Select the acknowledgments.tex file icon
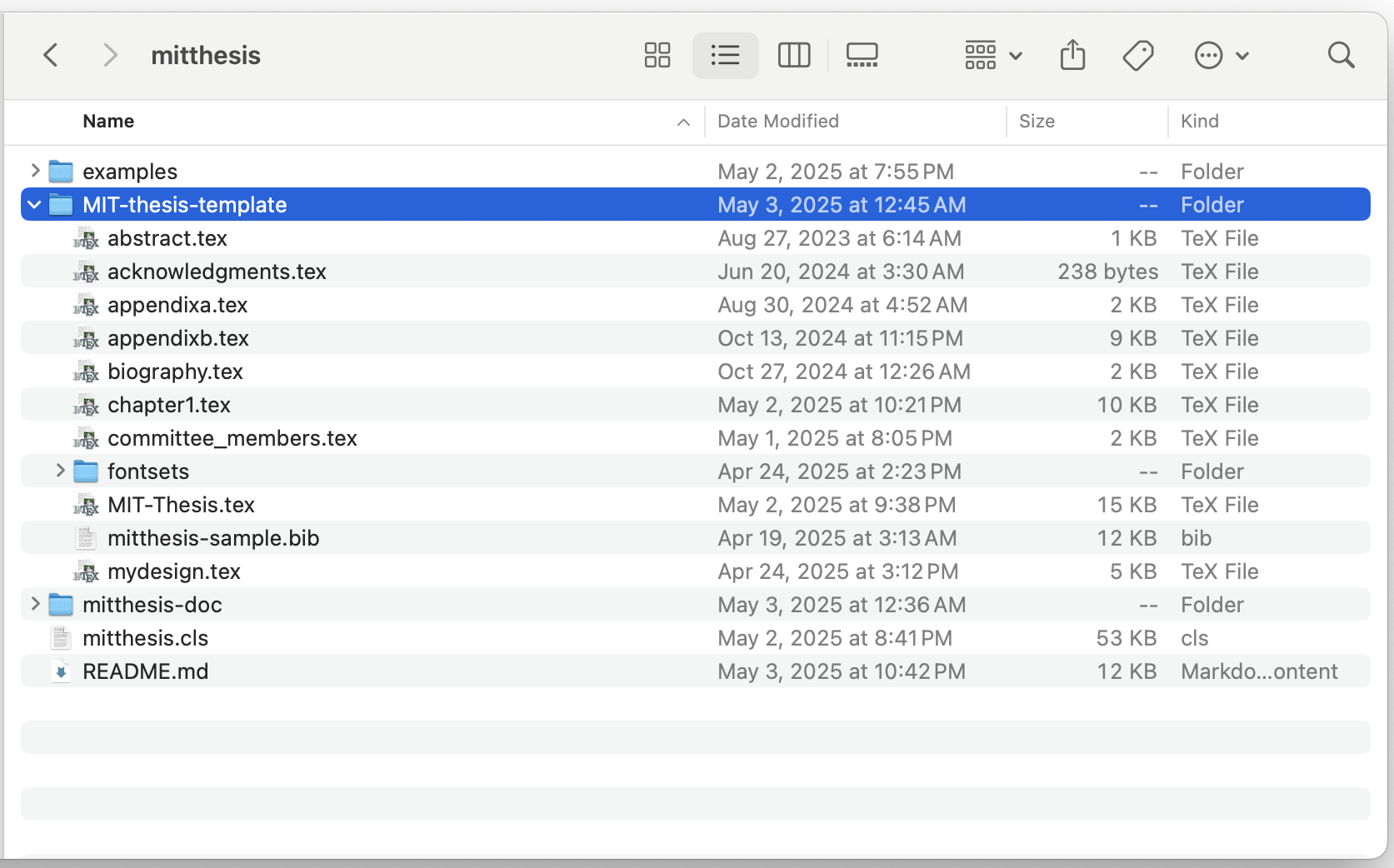This screenshot has height=868, width=1394. coord(86,272)
